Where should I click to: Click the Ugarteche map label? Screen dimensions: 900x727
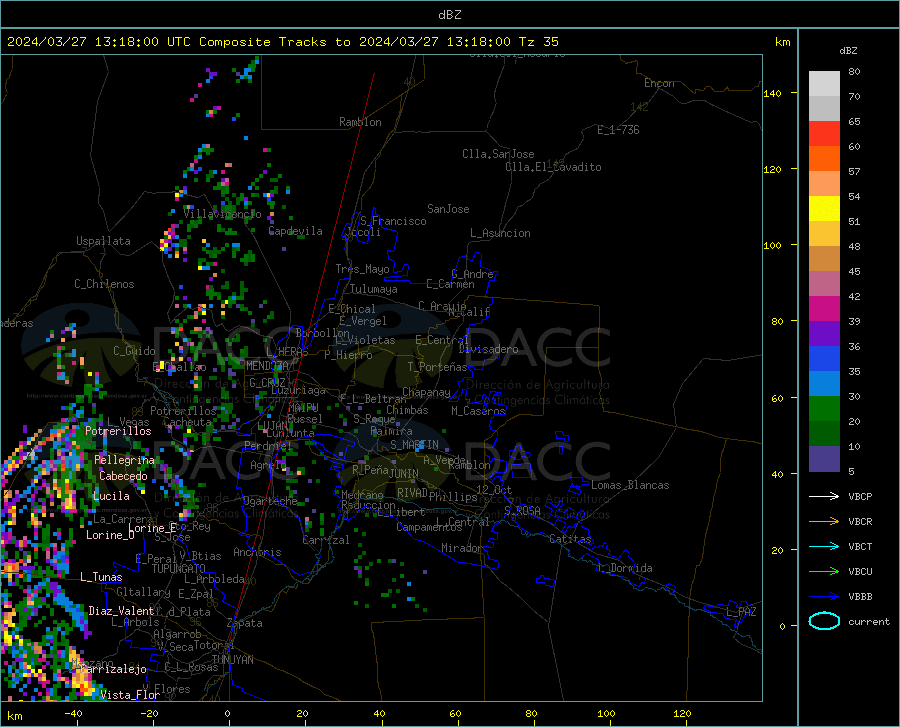(x=270, y=501)
